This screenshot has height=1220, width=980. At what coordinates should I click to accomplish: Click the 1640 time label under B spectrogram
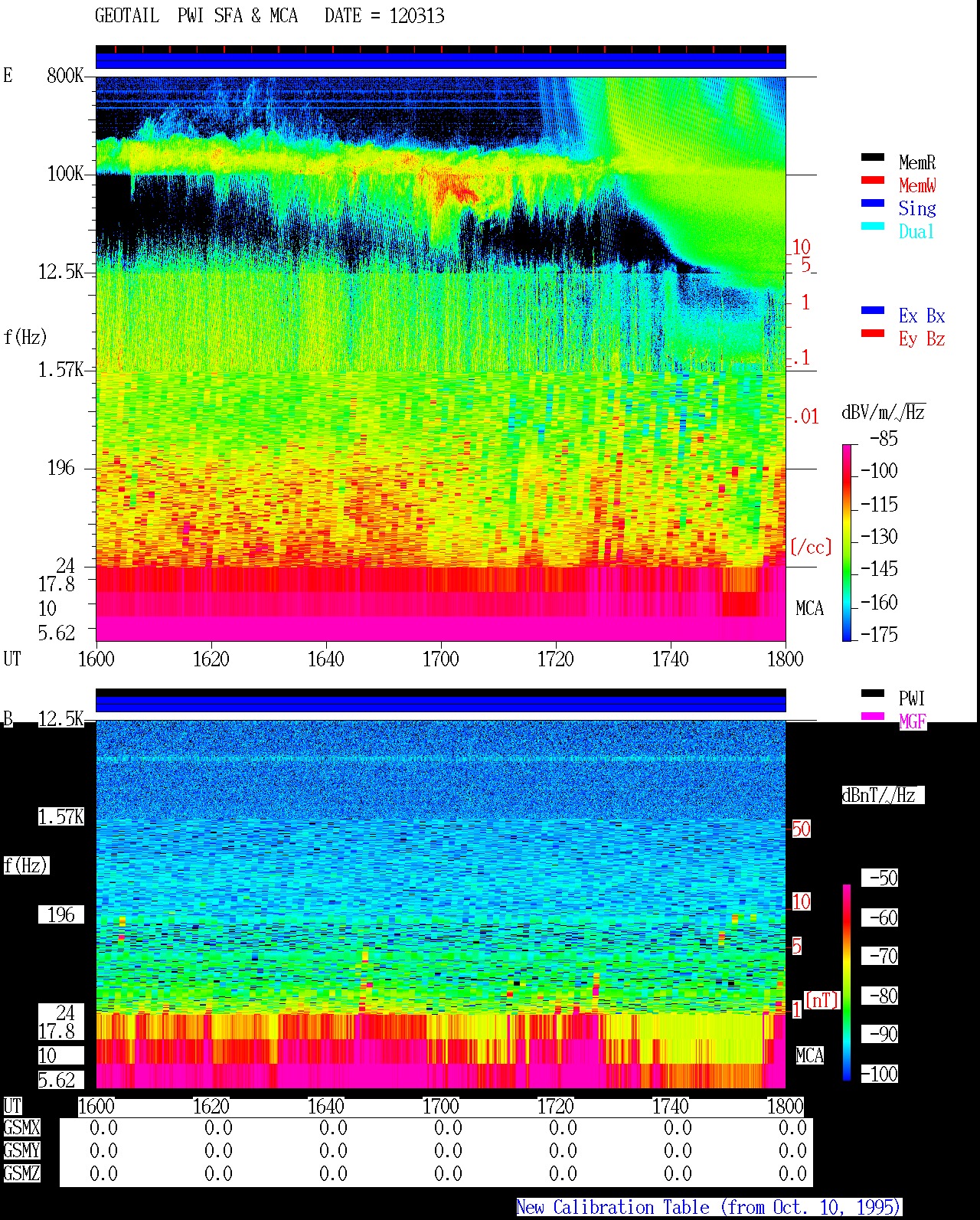click(325, 1107)
